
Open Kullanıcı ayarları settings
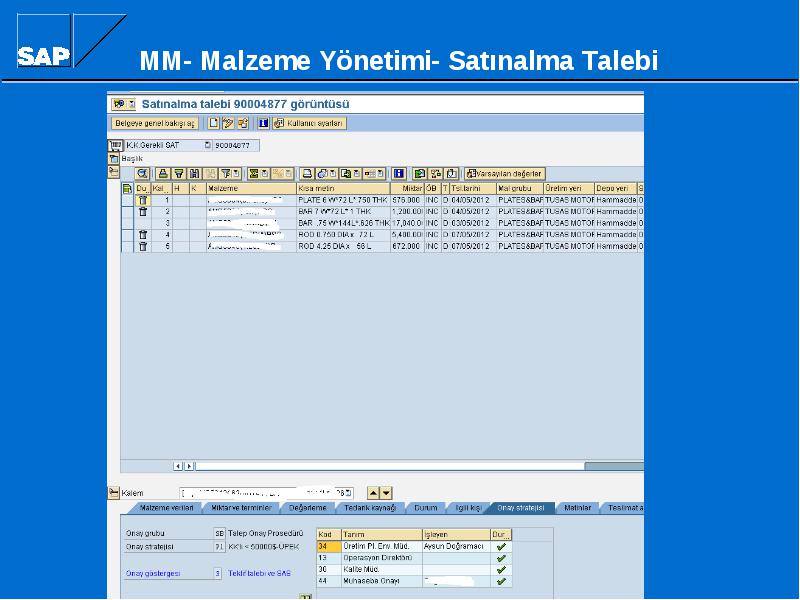click(x=310, y=123)
